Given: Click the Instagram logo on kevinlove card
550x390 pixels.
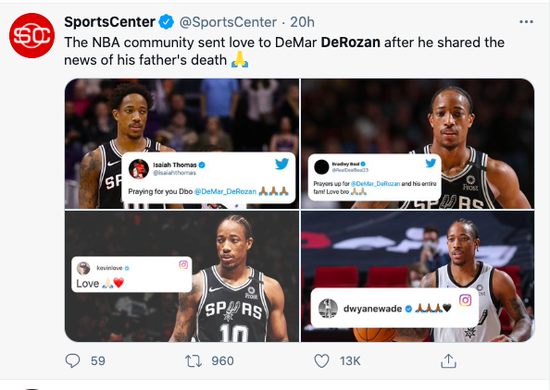Looking at the screenshot, I should pos(183,264).
